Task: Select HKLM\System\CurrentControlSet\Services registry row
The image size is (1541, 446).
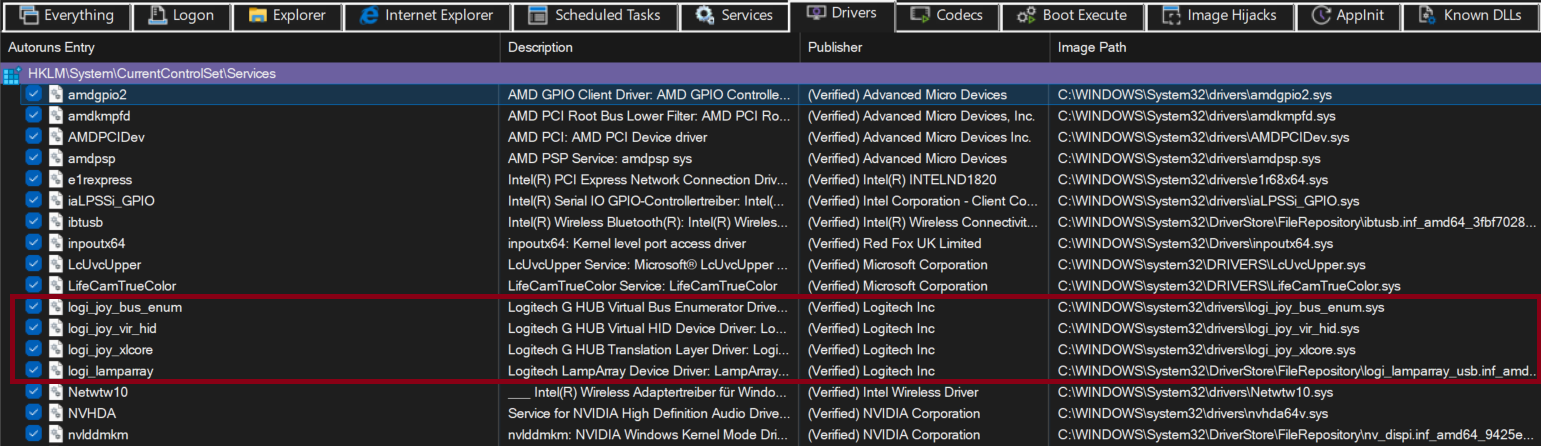Action: pos(770,74)
